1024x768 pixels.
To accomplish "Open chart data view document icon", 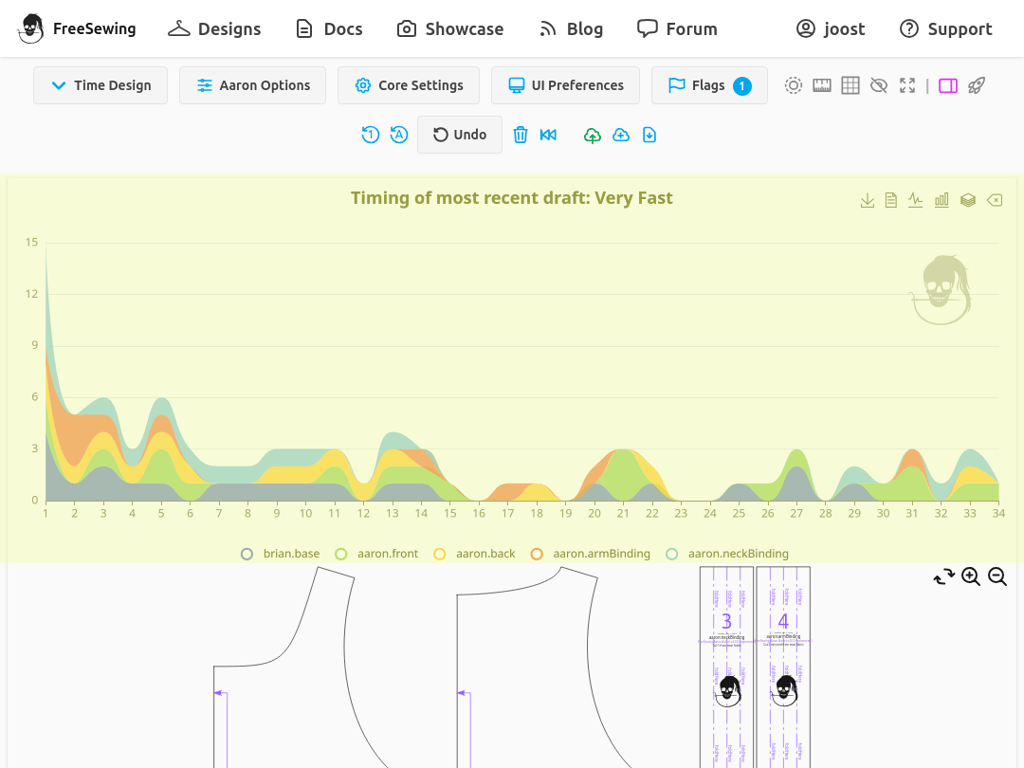I will [x=891, y=200].
